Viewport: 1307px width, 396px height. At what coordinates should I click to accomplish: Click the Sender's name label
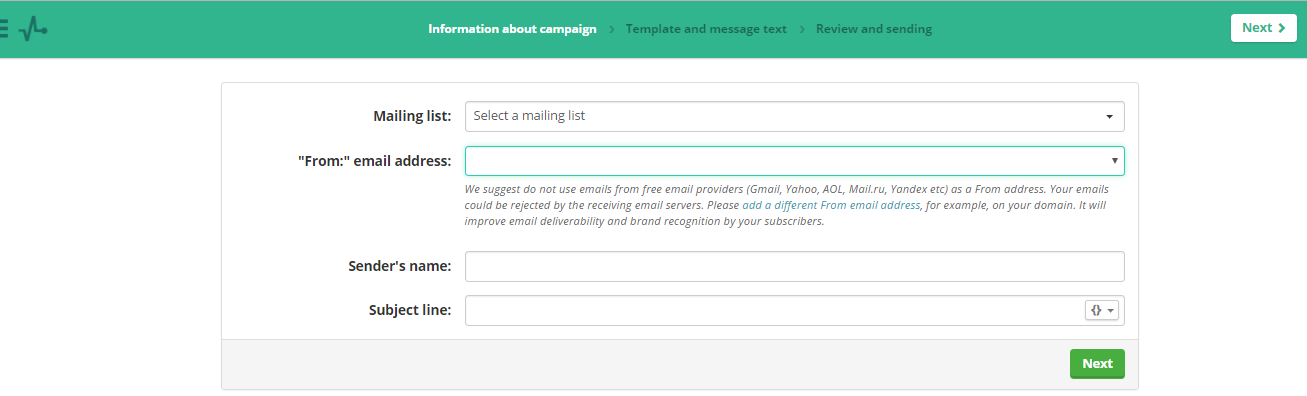(400, 266)
